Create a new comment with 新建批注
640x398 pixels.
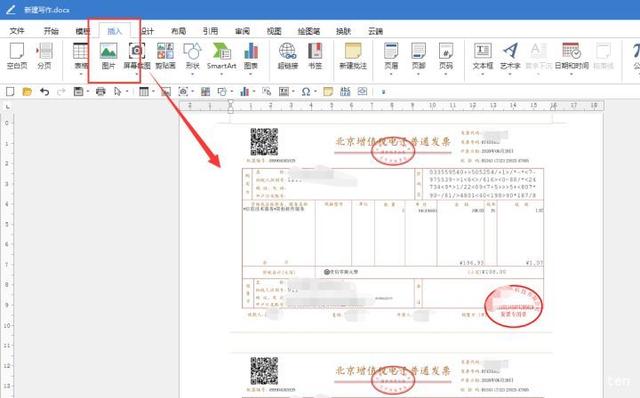[353, 56]
